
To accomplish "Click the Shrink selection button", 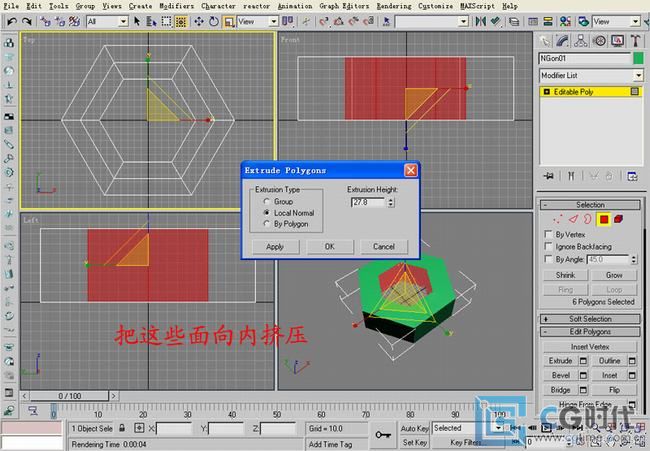I will click(565, 275).
